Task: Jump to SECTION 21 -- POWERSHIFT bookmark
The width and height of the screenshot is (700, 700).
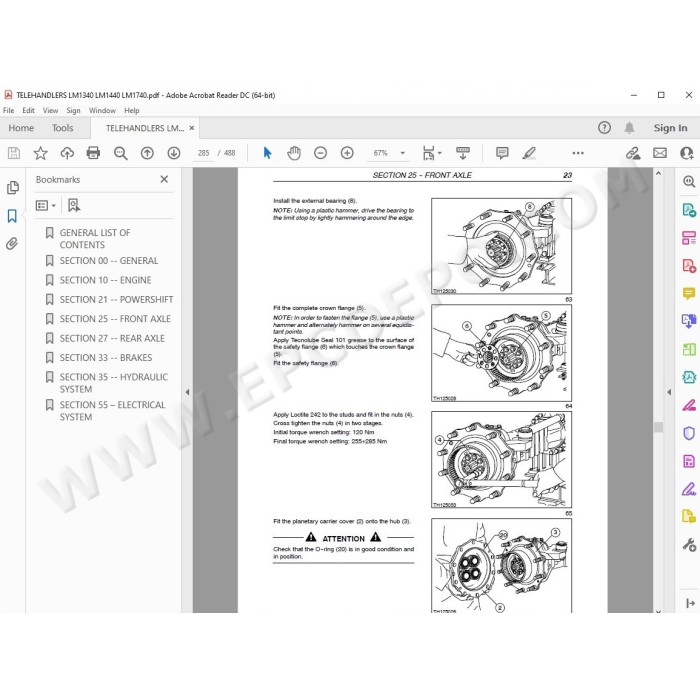Action: [x=117, y=300]
